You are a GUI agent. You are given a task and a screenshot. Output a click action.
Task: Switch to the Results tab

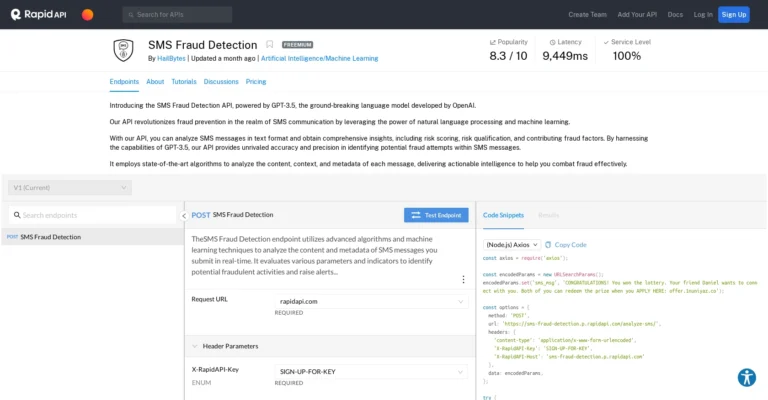tap(549, 215)
